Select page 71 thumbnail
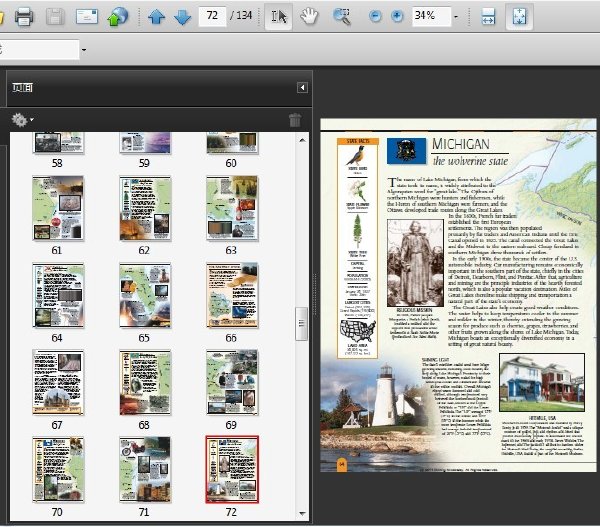Image resolution: width=600 pixels, height=527 pixels. (145, 469)
